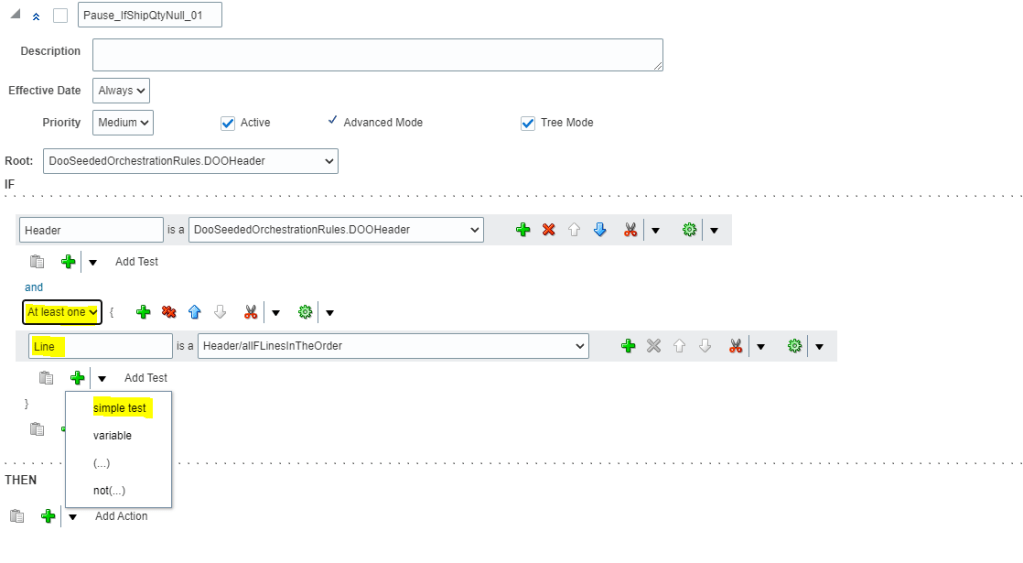This screenshot has width=1023, height=563.
Task: Click the green plus icon beside Add Action
Action: tap(48, 516)
